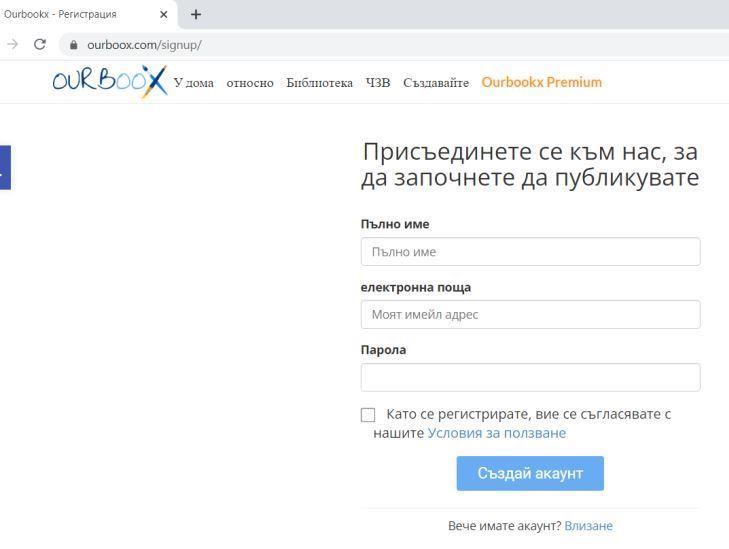The height and width of the screenshot is (549, 729).
Task: Open the Библиотека menu item
Action: pos(319,83)
